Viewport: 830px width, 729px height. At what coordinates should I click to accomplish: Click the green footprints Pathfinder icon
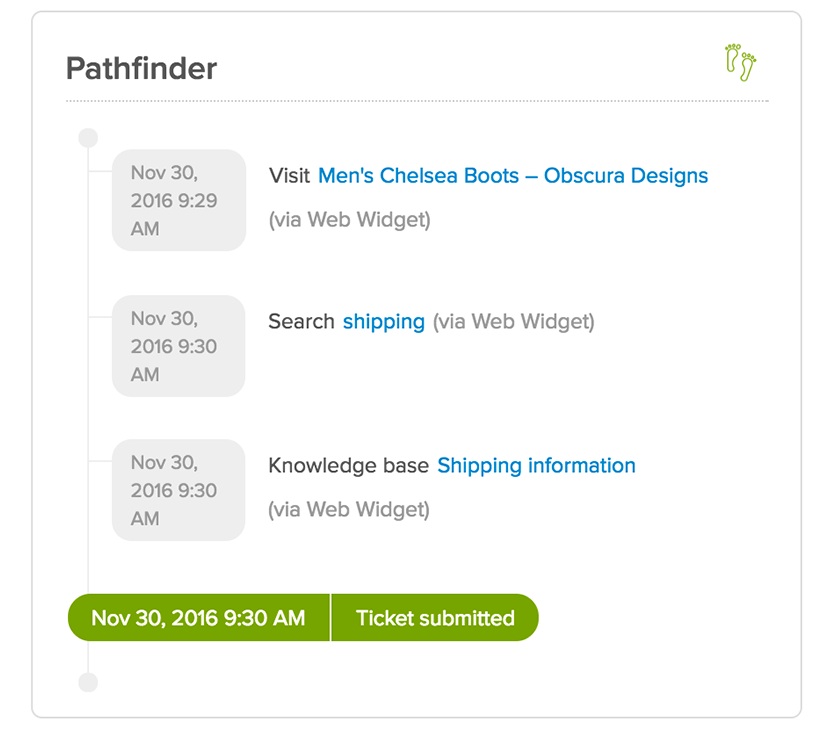point(741,62)
